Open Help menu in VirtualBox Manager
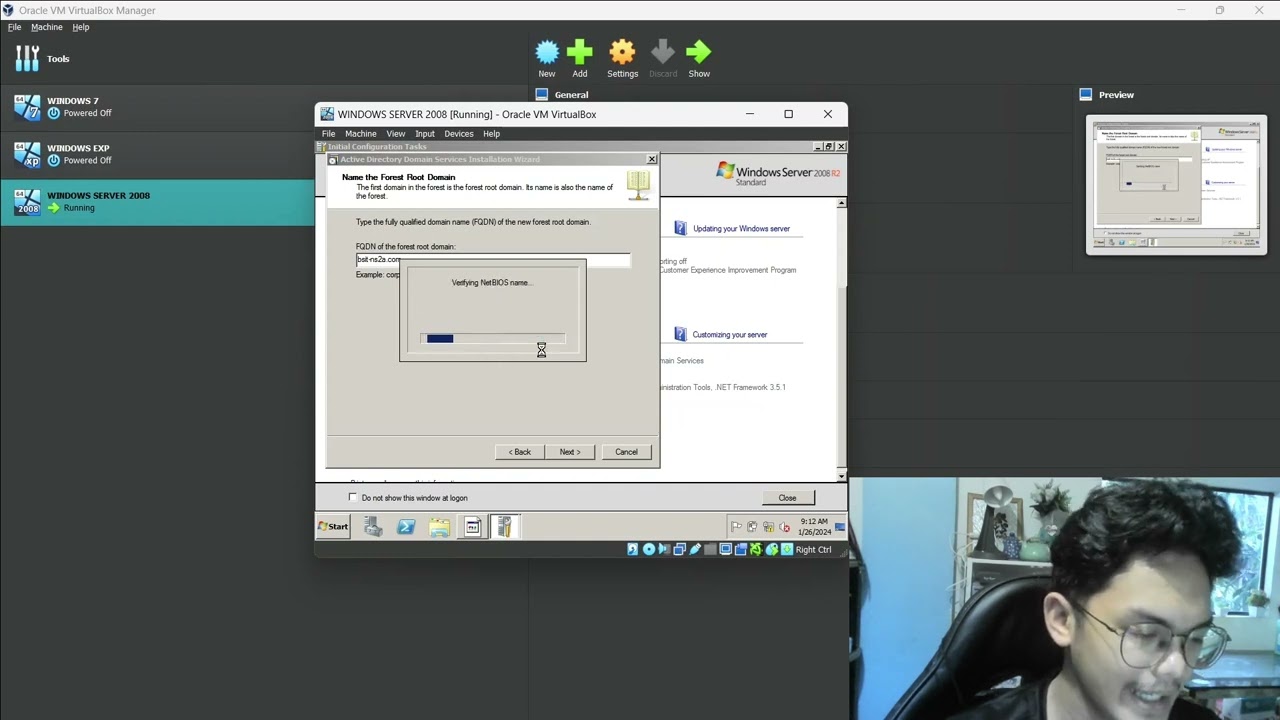 pyautogui.click(x=81, y=27)
